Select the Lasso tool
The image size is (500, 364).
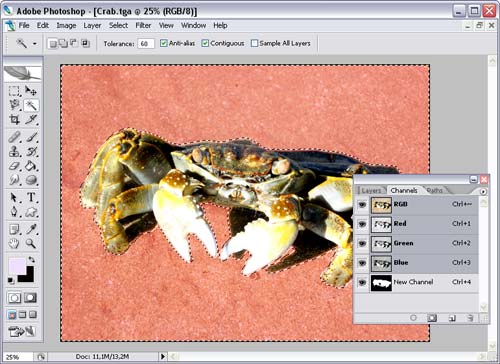[14, 105]
